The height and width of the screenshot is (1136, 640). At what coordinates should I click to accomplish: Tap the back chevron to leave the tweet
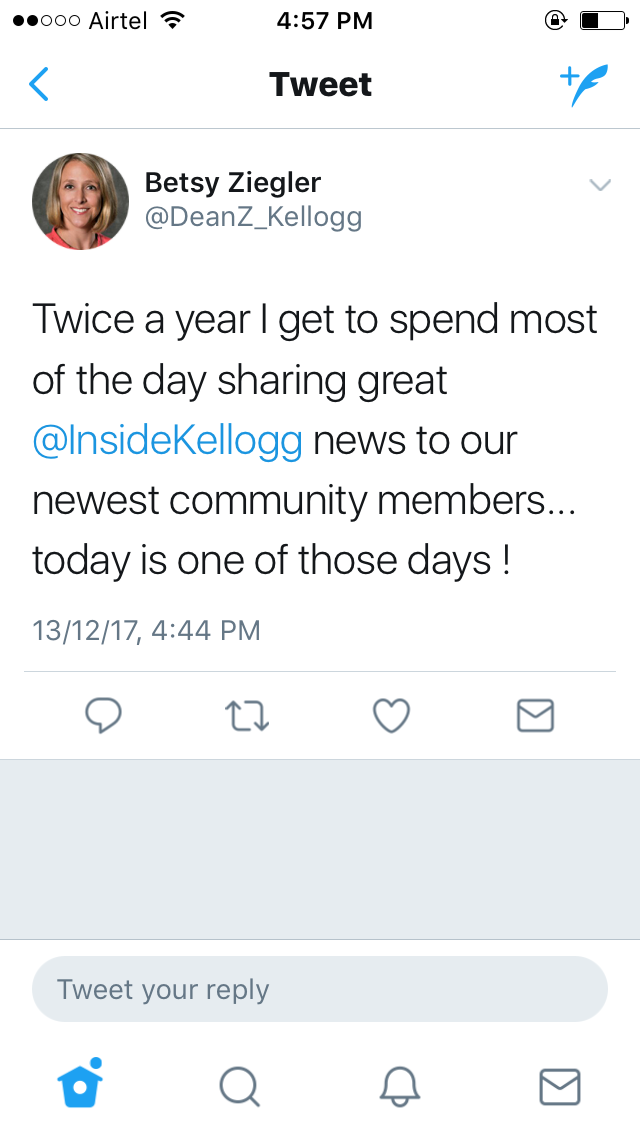[x=38, y=84]
